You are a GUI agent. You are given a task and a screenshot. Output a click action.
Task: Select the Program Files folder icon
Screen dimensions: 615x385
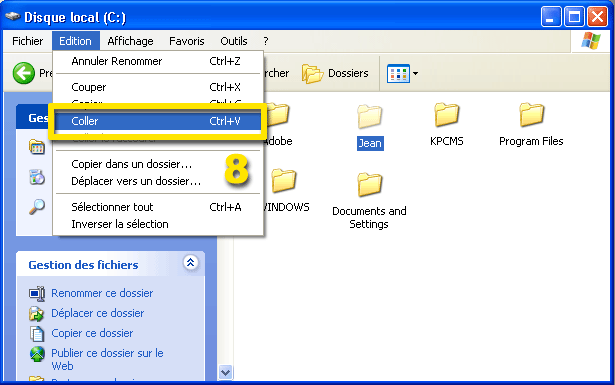[531, 114]
